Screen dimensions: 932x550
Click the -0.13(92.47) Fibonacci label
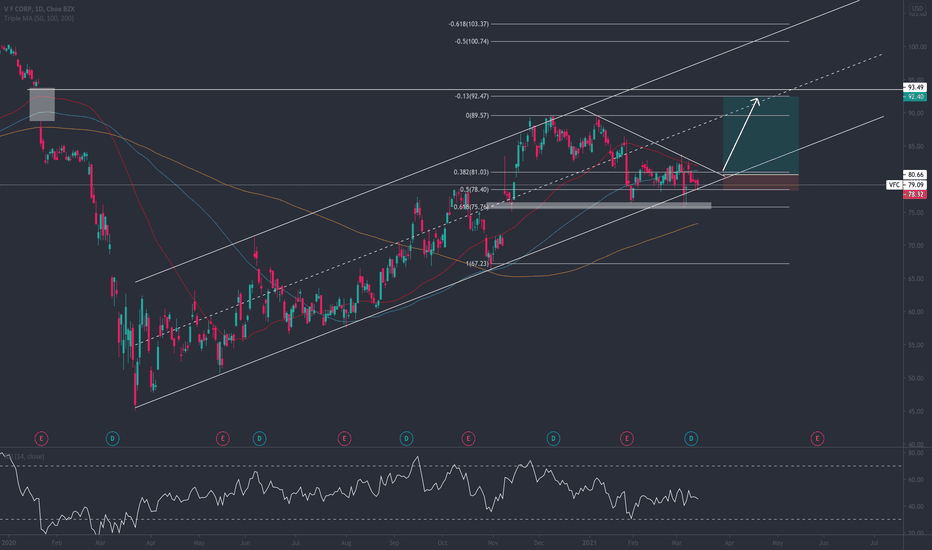tap(472, 96)
